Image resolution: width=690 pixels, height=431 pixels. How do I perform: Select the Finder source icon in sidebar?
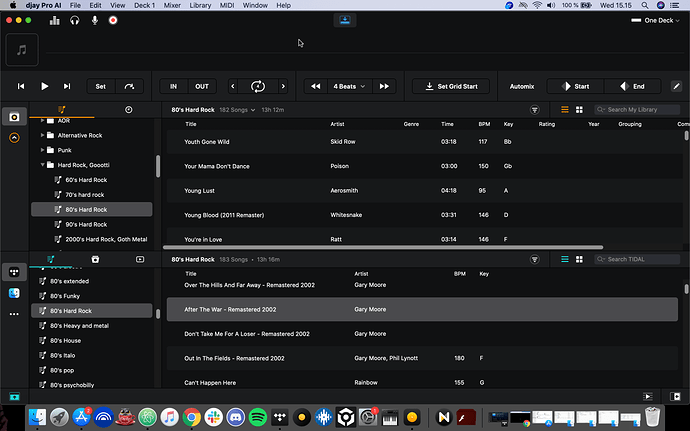point(14,293)
